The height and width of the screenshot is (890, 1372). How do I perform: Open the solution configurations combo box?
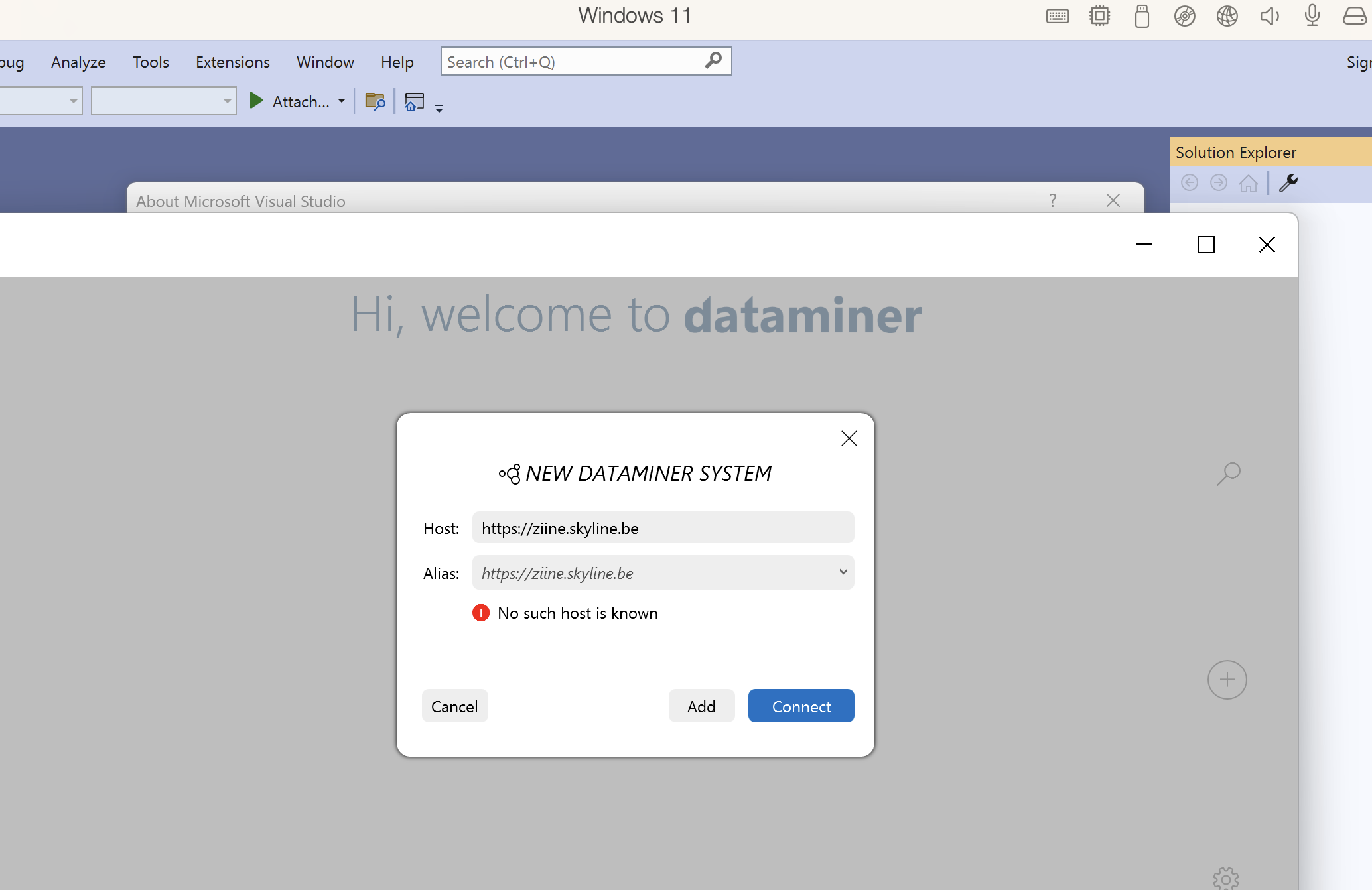click(x=40, y=101)
